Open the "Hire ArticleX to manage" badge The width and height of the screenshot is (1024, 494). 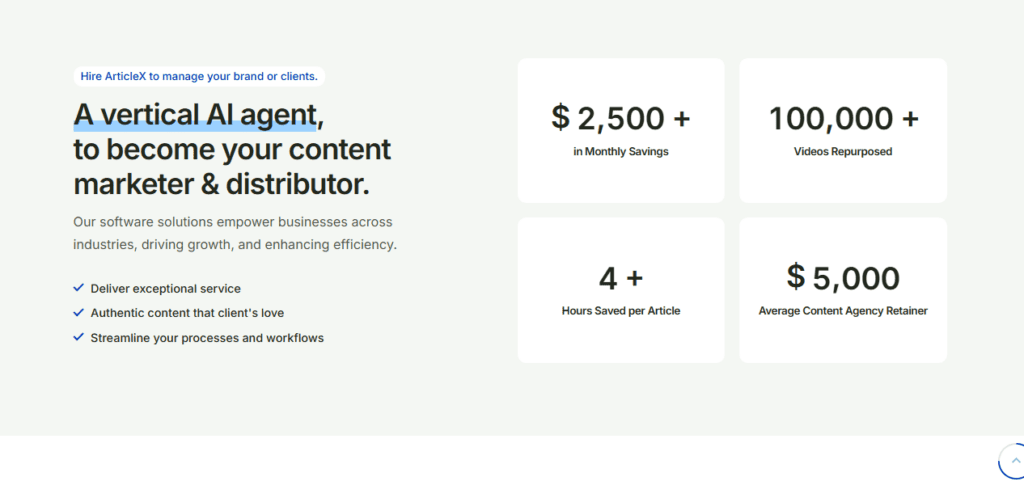coord(199,76)
